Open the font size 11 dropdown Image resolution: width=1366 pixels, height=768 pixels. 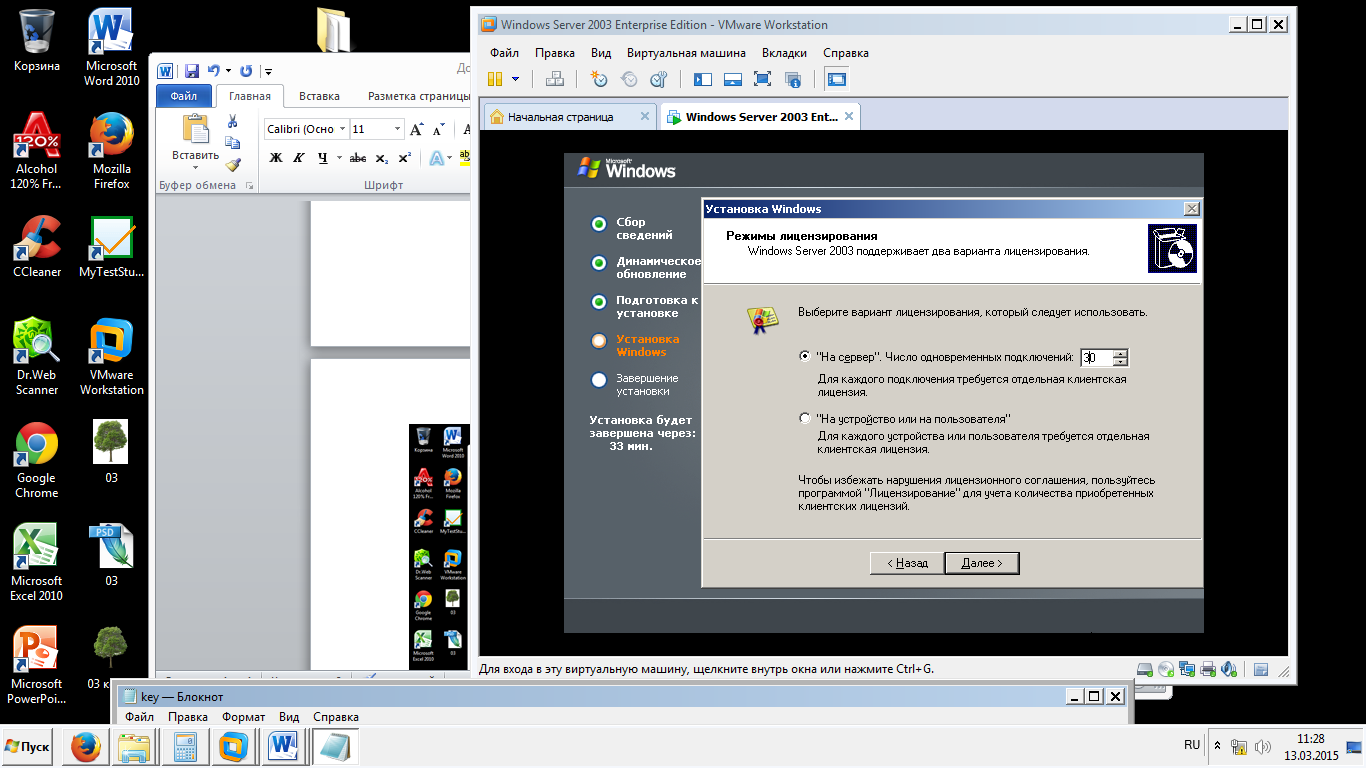pyautogui.click(x=398, y=129)
